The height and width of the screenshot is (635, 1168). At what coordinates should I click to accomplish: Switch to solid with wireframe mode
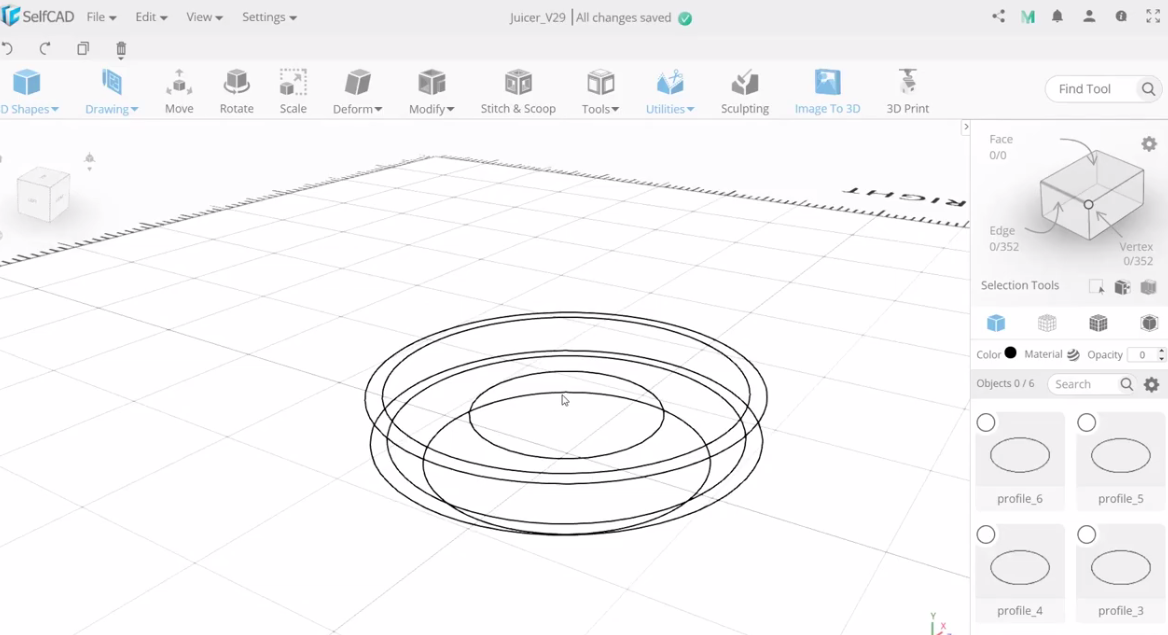click(1098, 323)
